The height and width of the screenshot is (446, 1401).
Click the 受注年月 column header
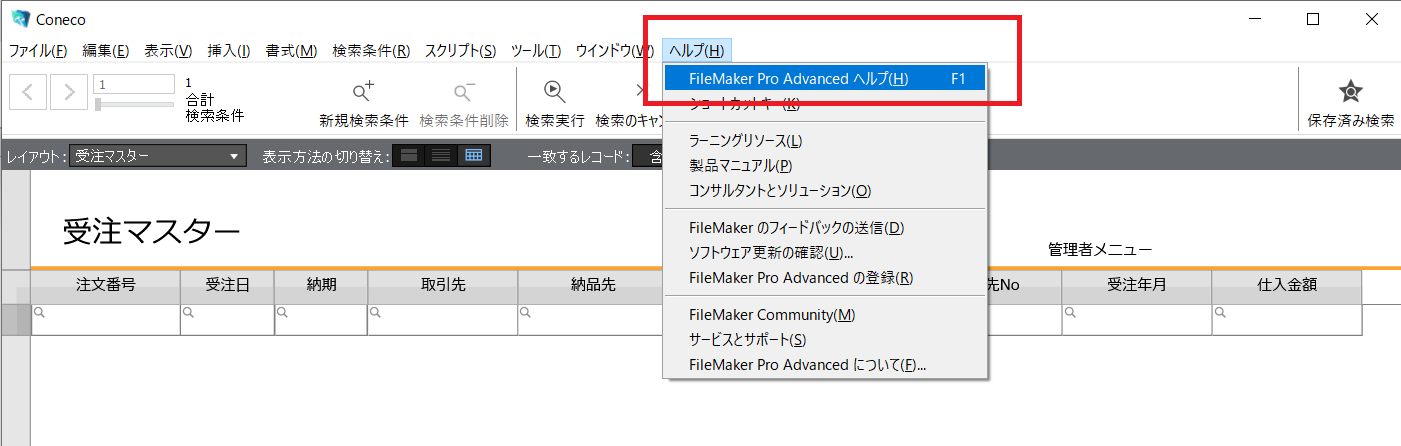point(1137,285)
